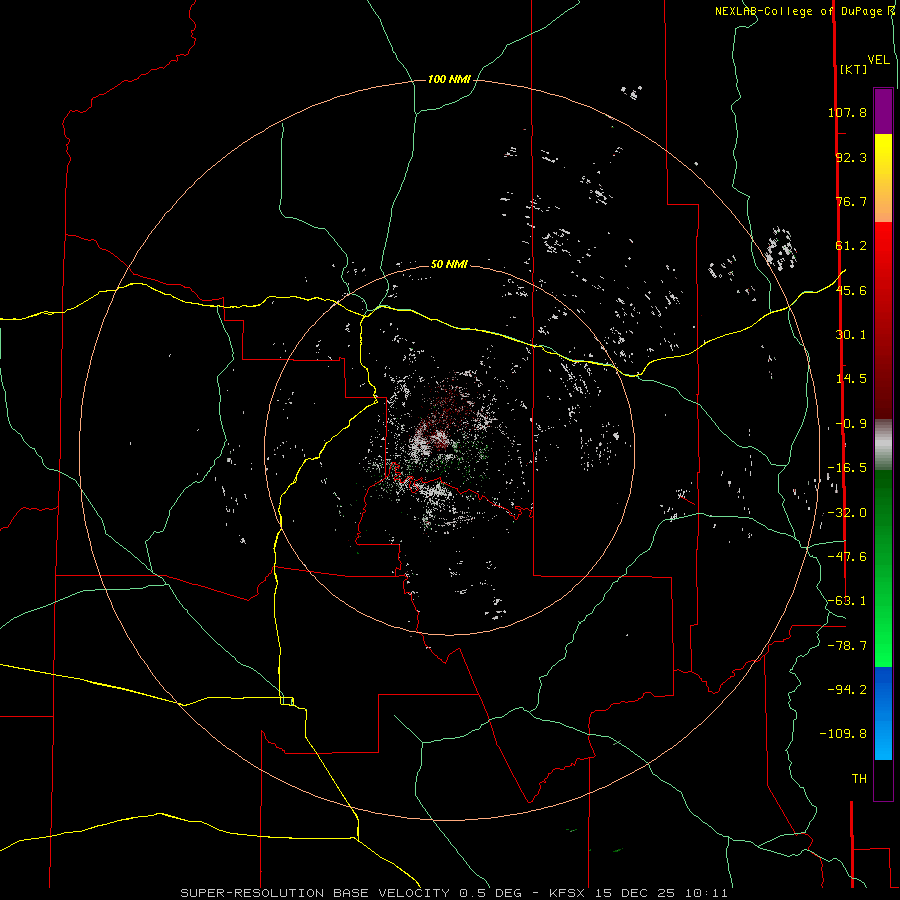Screen dimensions: 900x900
Task: Click the 107.8 legend value
Action: [847, 112]
